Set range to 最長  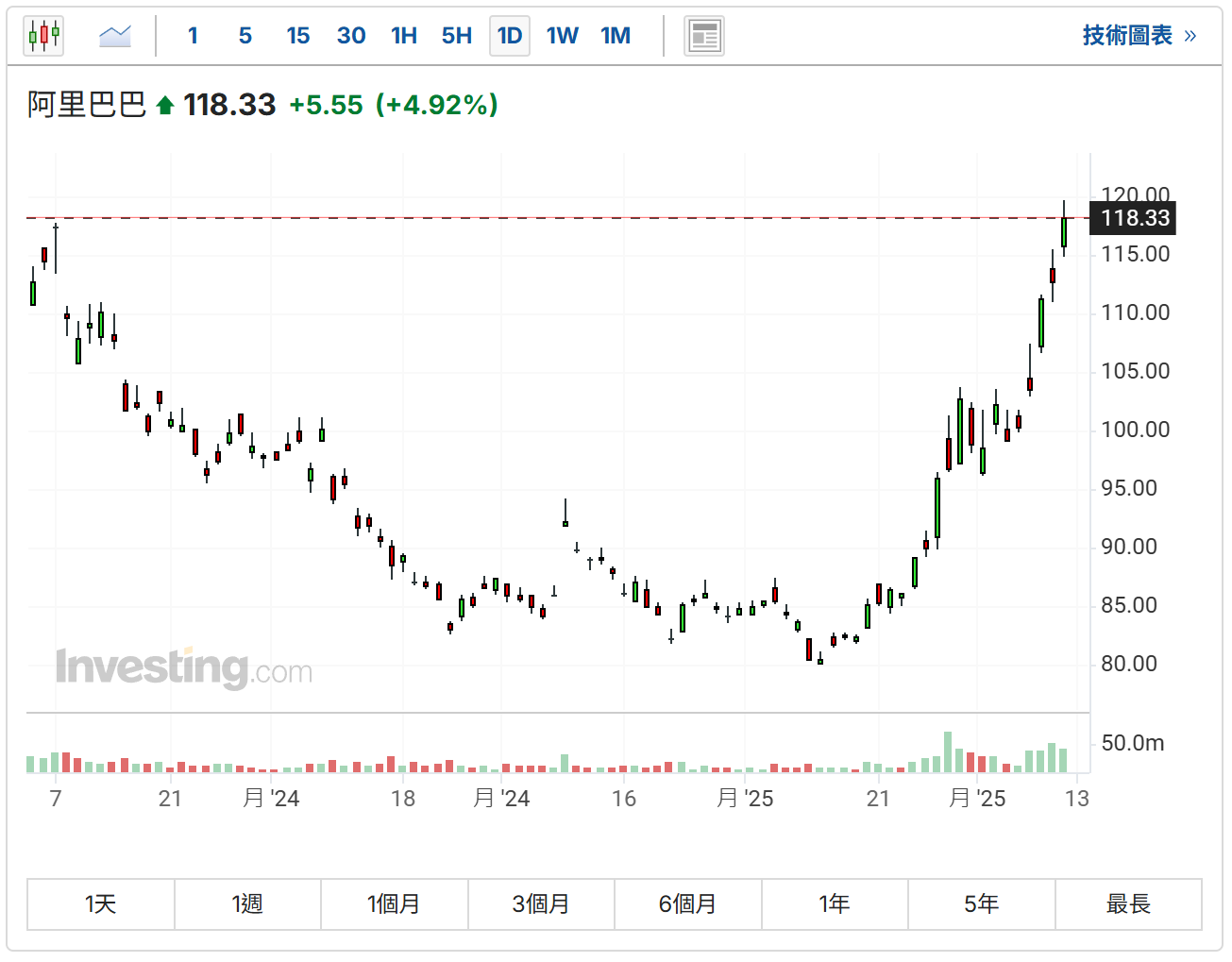tap(1128, 904)
